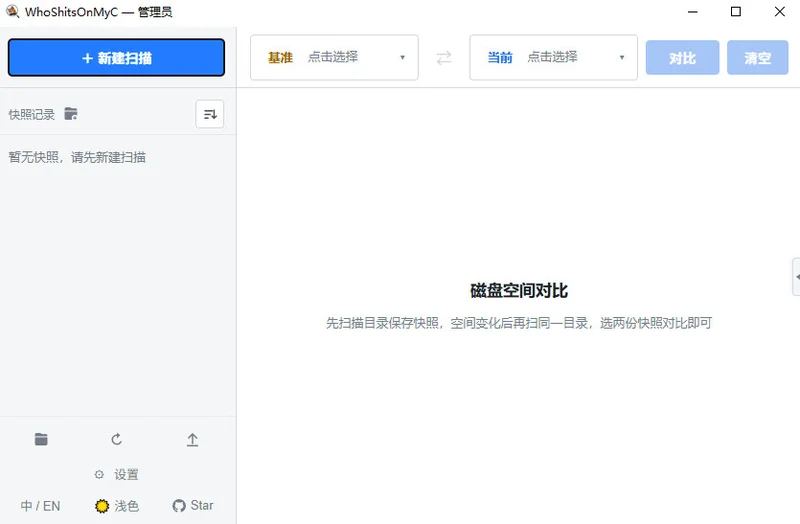This screenshot has height=524, width=800.
Task: Swap baseline and current snapshots icon
Action: coord(444,58)
